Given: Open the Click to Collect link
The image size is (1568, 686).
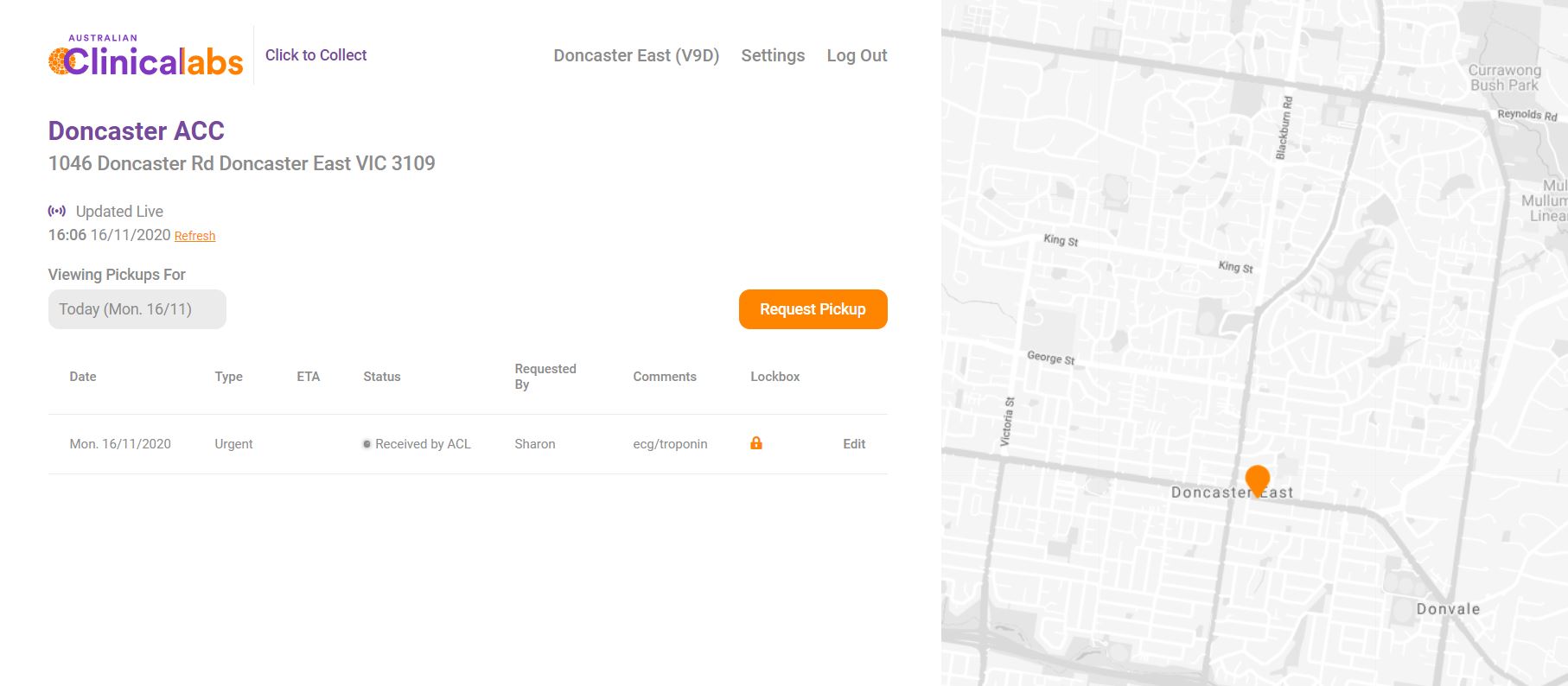Looking at the screenshot, I should tap(316, 55).
